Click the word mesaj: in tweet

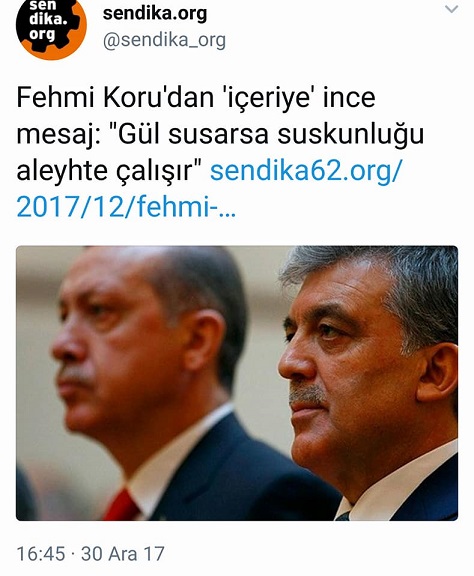[x=59, y=135]
